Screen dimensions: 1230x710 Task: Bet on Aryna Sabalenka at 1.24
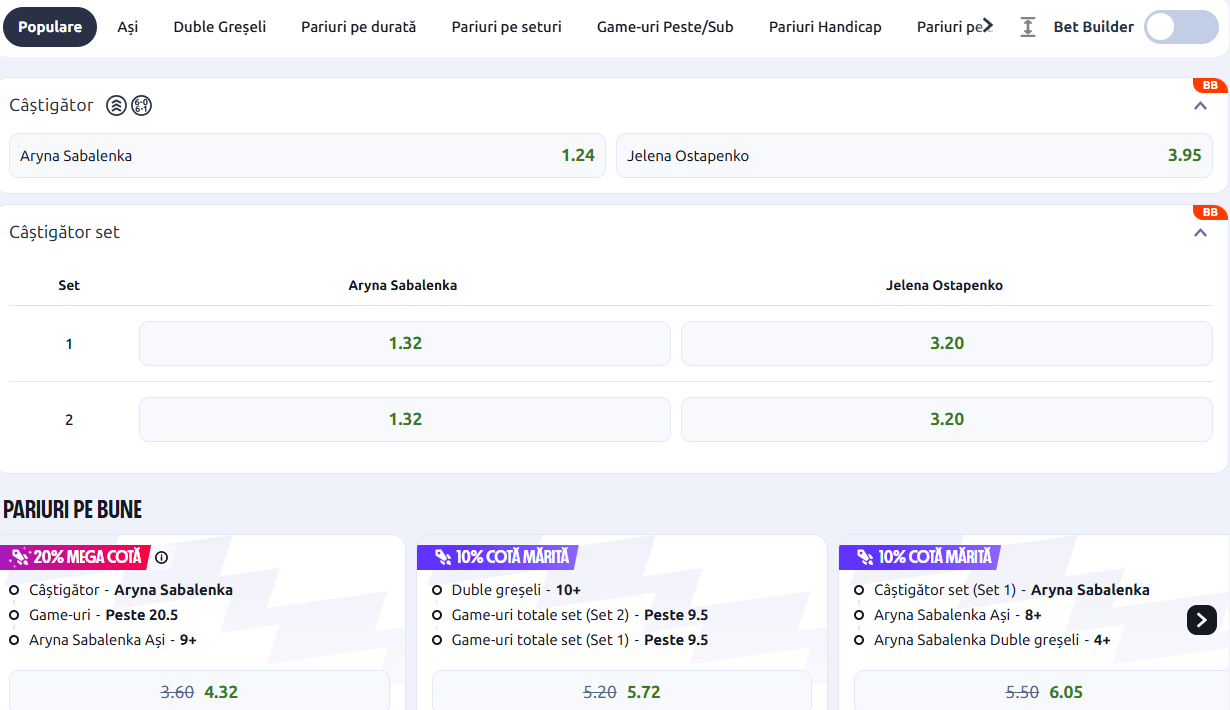click(x=308, y=156)
